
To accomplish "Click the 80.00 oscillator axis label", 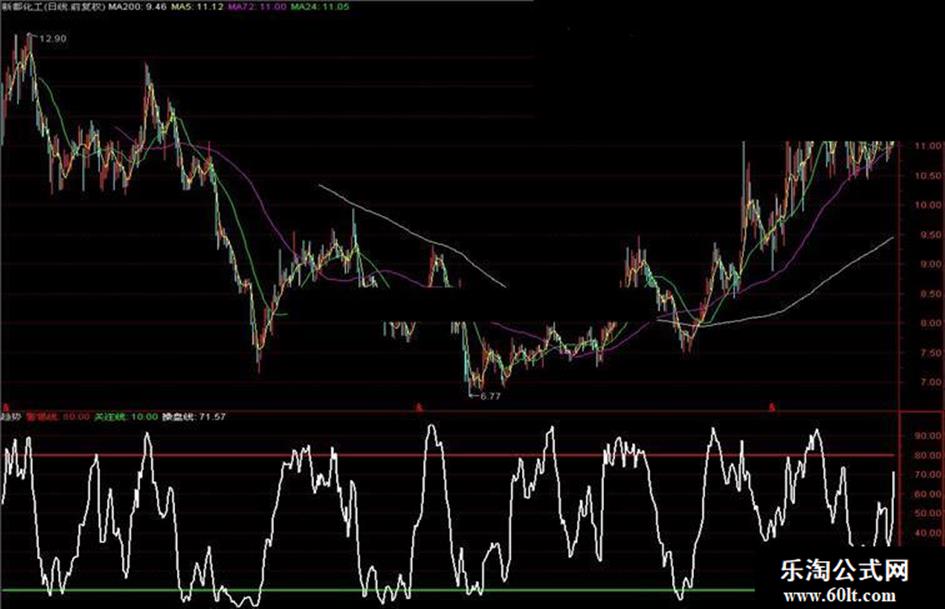I will coord(928,455).
